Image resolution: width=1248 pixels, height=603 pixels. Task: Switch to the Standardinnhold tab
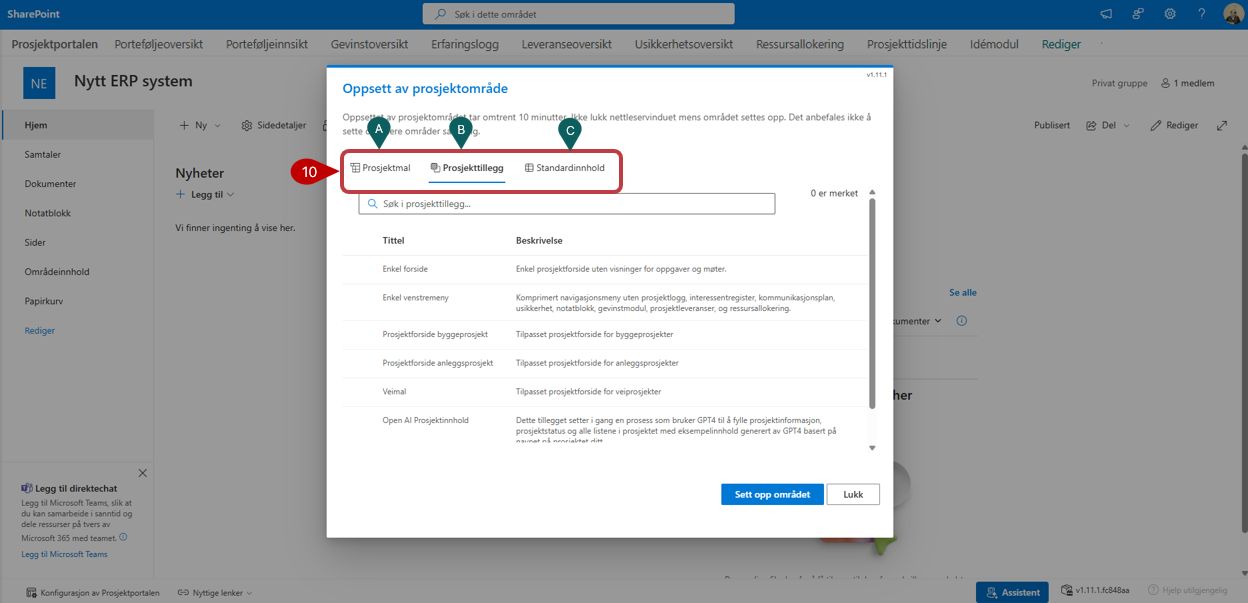[x=564, y=168]
